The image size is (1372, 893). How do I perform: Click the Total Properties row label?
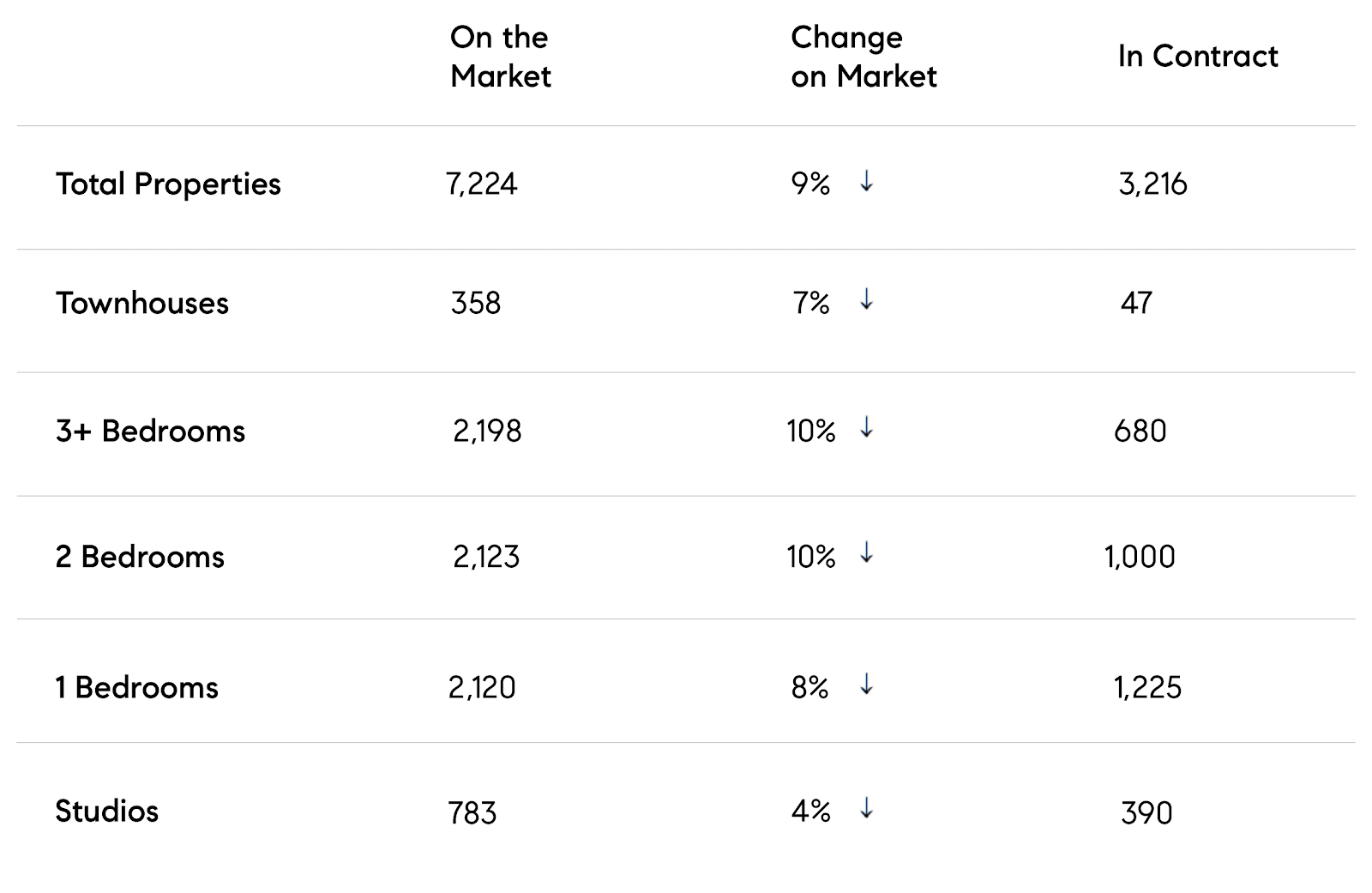point(168,184)
